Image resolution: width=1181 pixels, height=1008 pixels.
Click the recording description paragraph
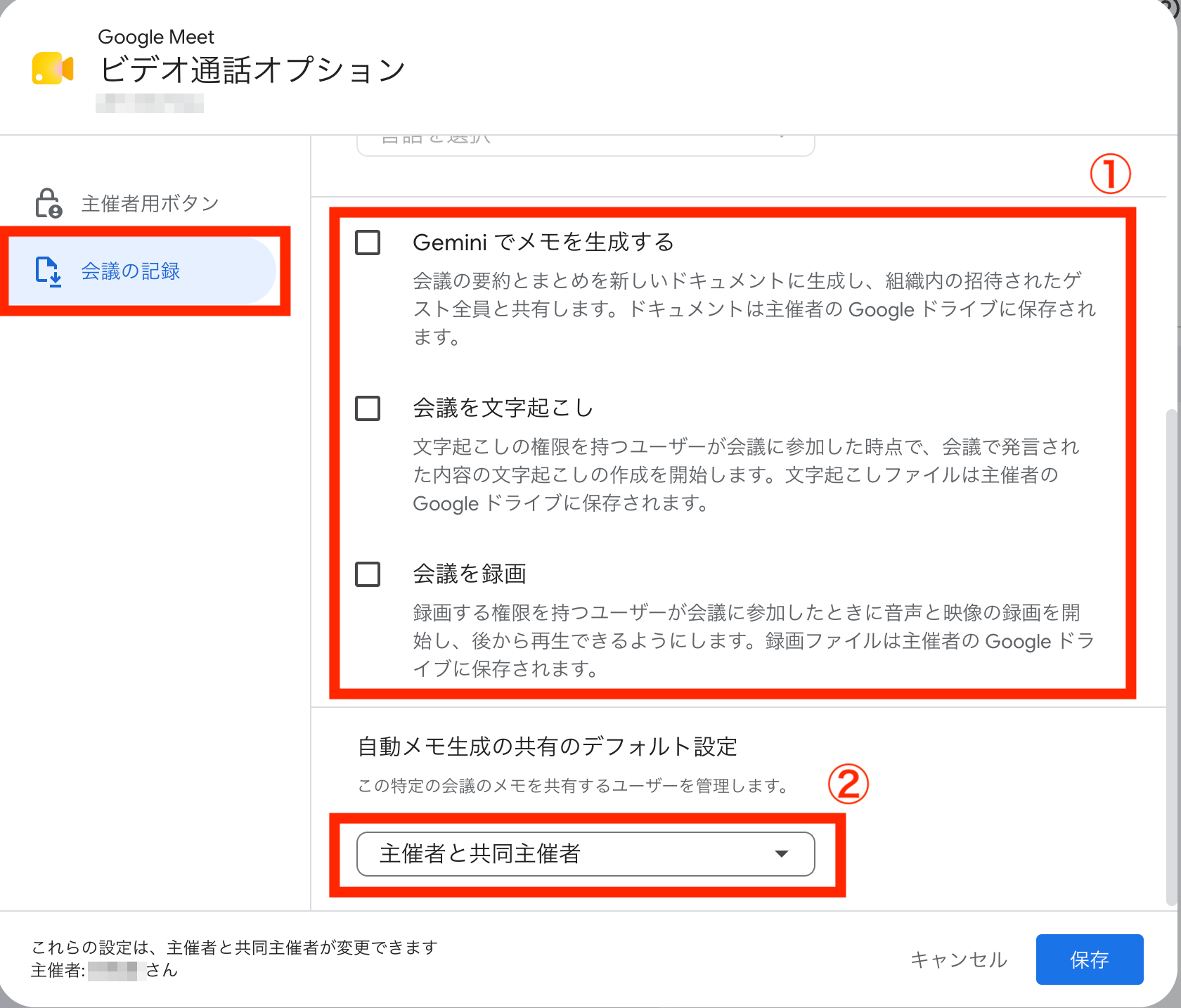pos(754,641)
